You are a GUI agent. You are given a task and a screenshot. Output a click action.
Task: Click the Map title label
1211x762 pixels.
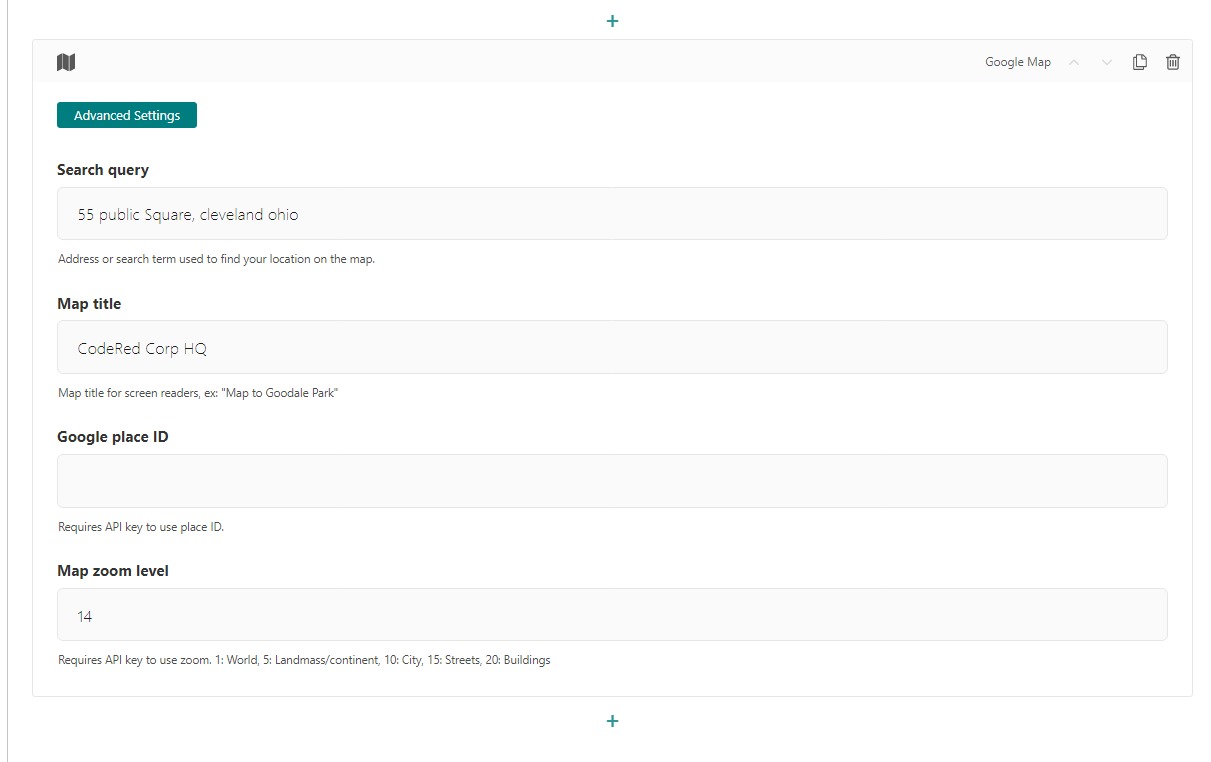pyautogui.click(x=89, y=304)
